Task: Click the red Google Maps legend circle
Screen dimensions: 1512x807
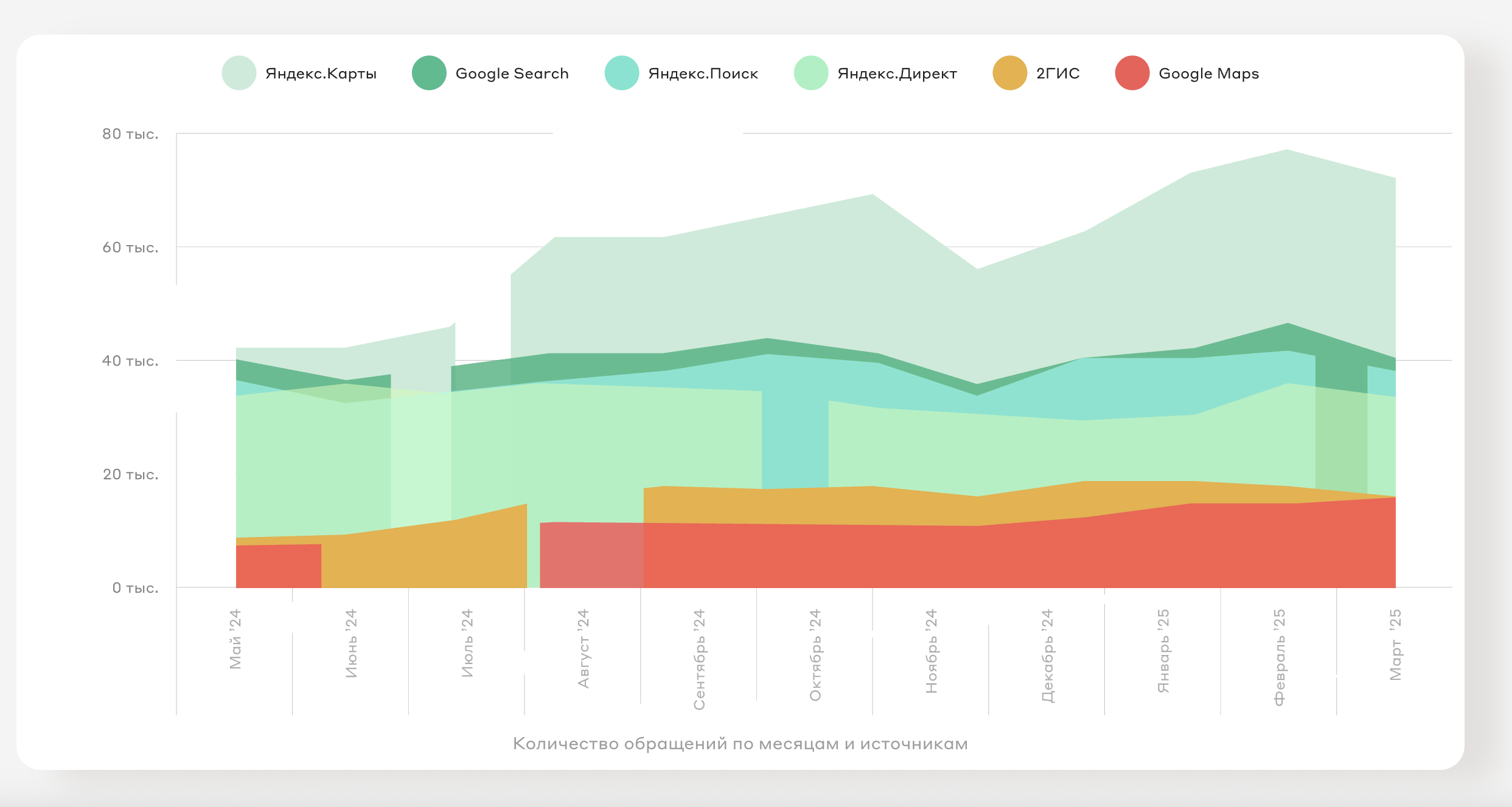Action: [x=1132, y=73]
